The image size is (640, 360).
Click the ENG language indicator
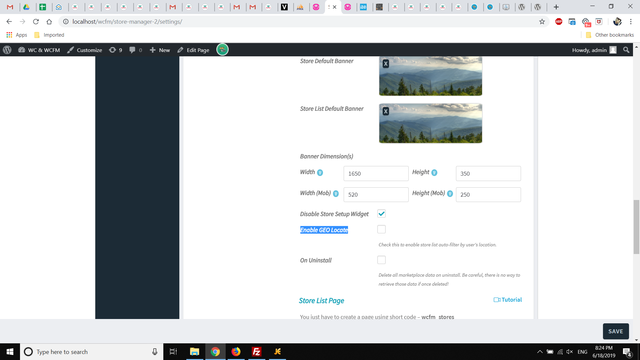(582, 351)
